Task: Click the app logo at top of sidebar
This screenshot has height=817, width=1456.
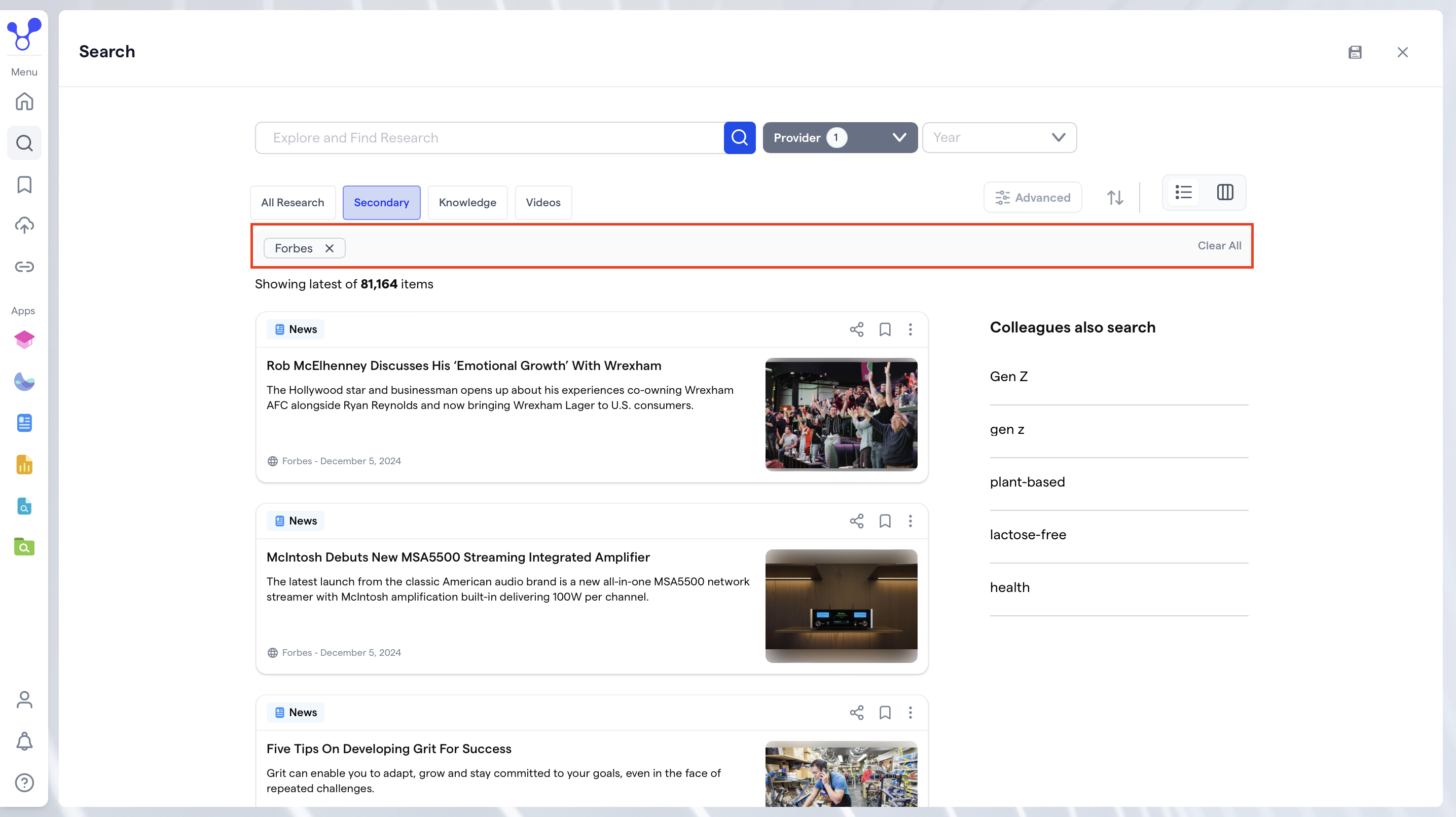Action: pos(24,34)
